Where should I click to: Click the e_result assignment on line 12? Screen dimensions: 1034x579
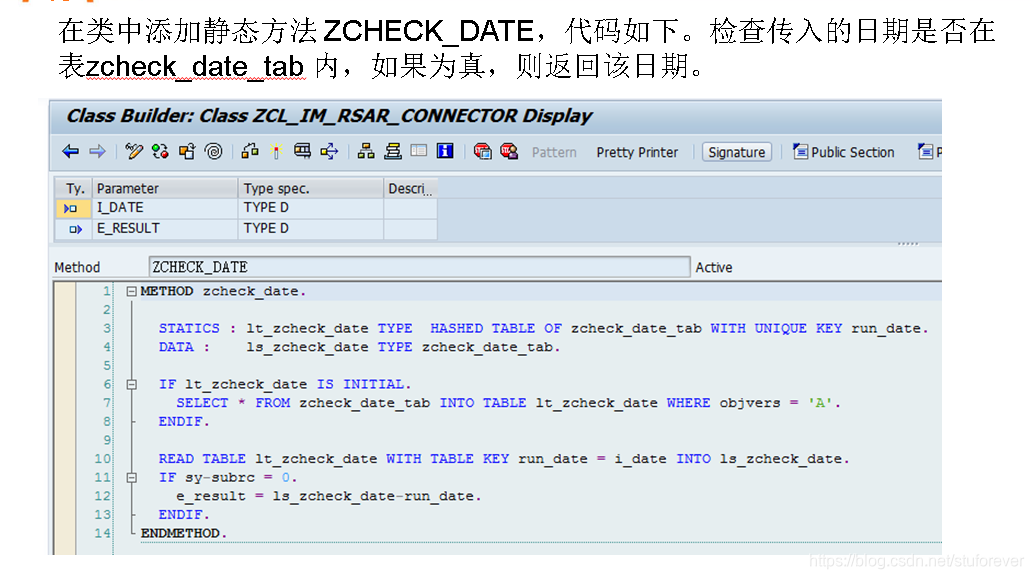click(328, 496)
